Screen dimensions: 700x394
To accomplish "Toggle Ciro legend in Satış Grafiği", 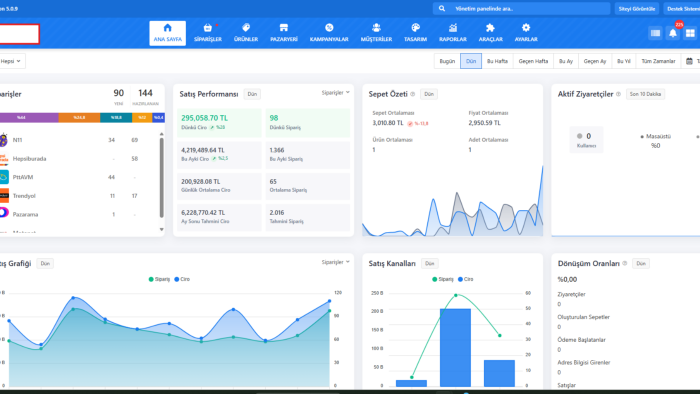I will [182, 279].
